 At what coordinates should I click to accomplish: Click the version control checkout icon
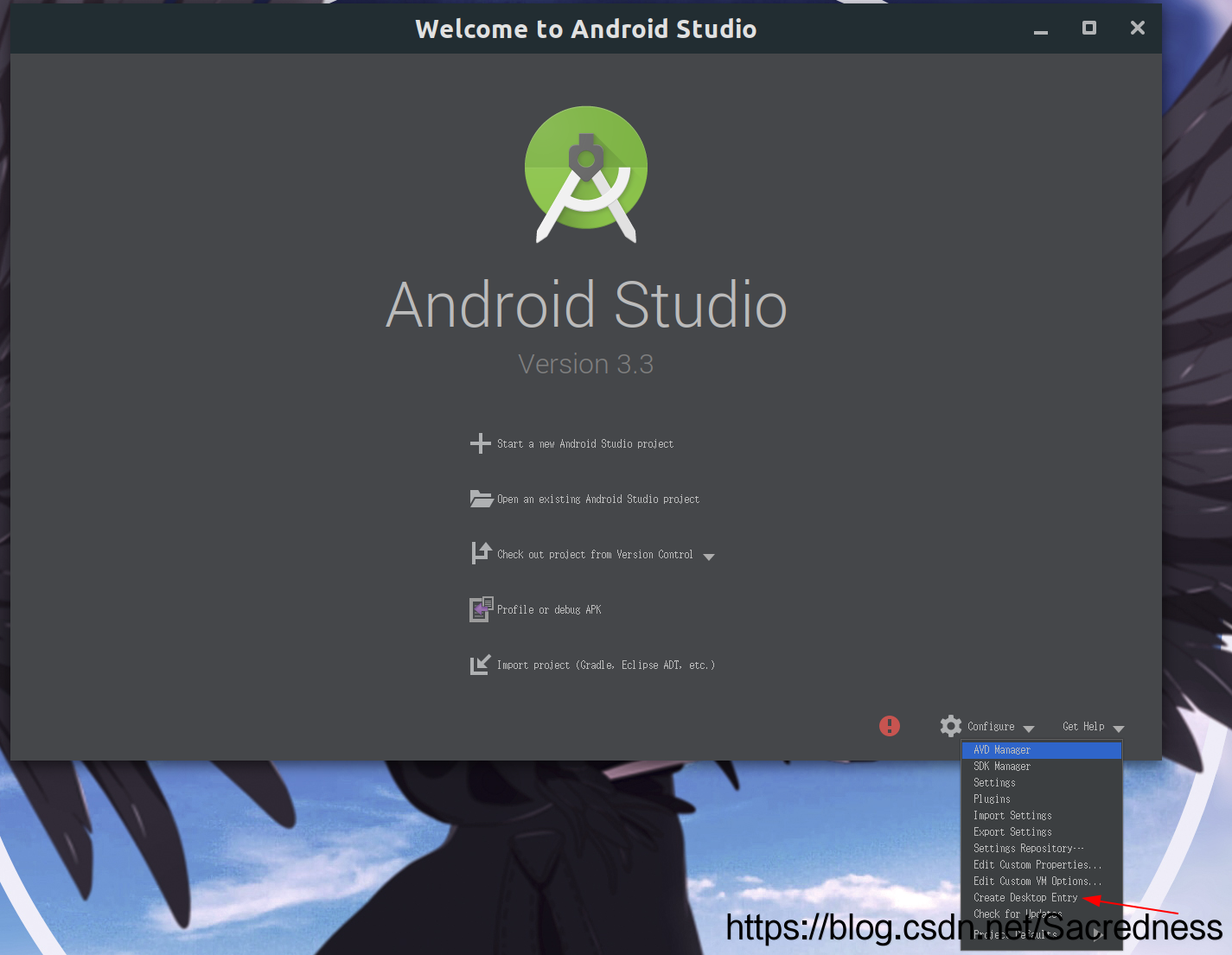[x=482, y=553]
